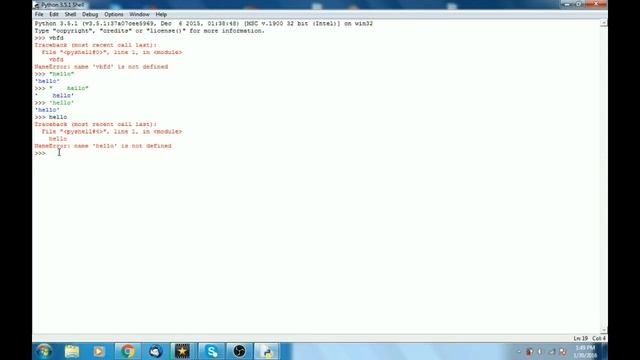
Task: Click the scrollbar up arrow
Action: pyautogui.click(x=604, y=23)
